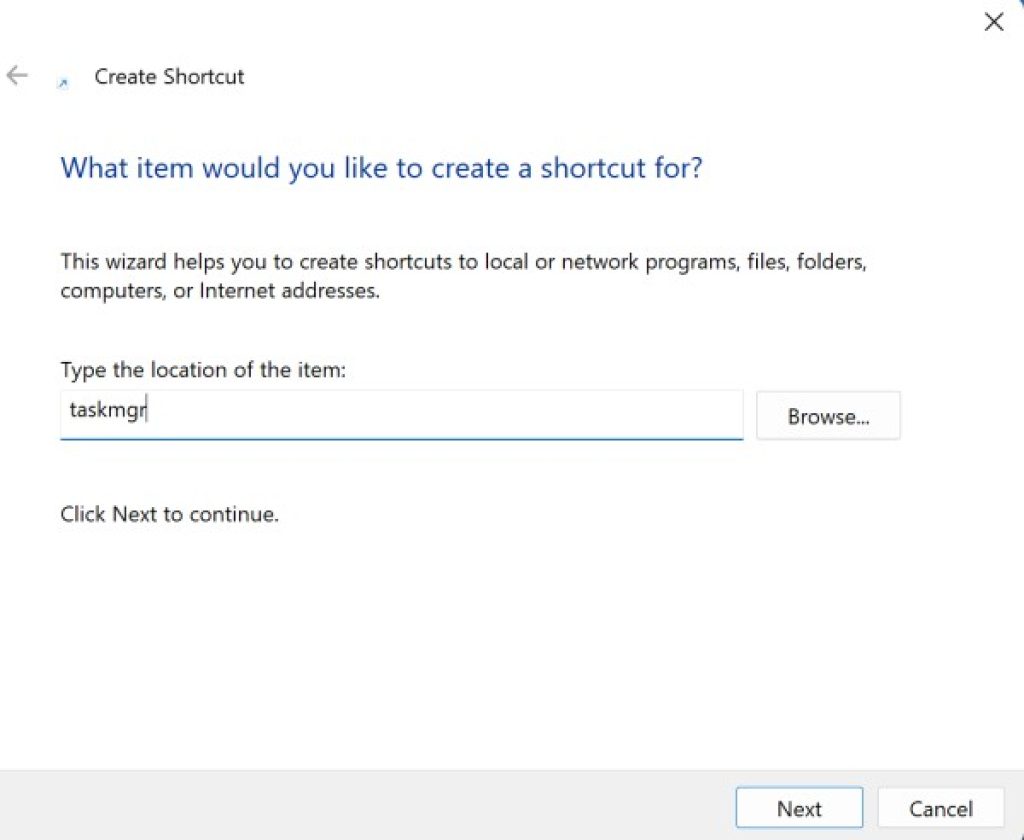The width and height of the screenshot is (1024, 840).
Task: Click the 'Click Next to continue' hint text
Action: 169,514
